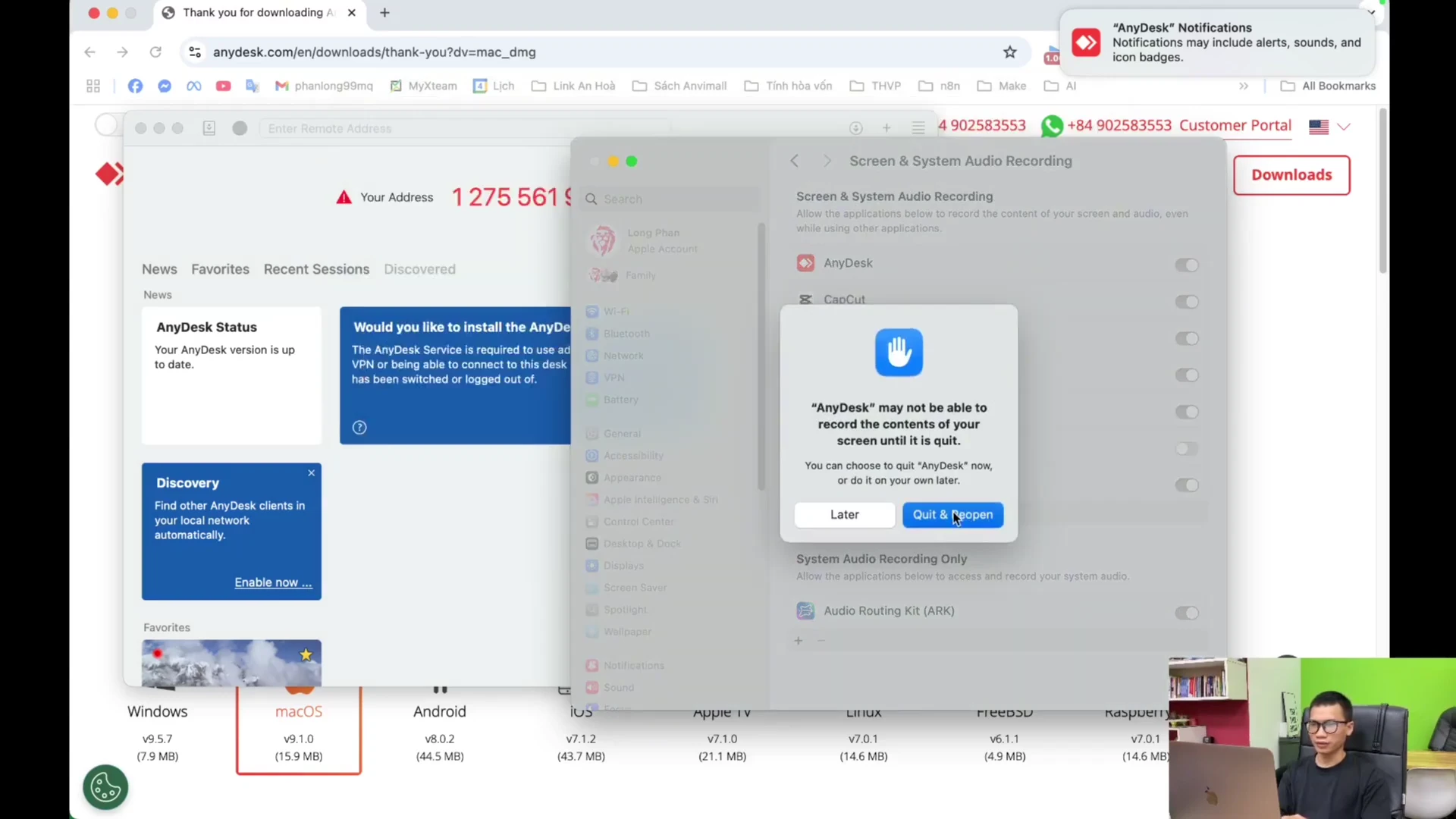
Task: Open the AnyDesk hamburger menu icon
Action: point(918,128)
